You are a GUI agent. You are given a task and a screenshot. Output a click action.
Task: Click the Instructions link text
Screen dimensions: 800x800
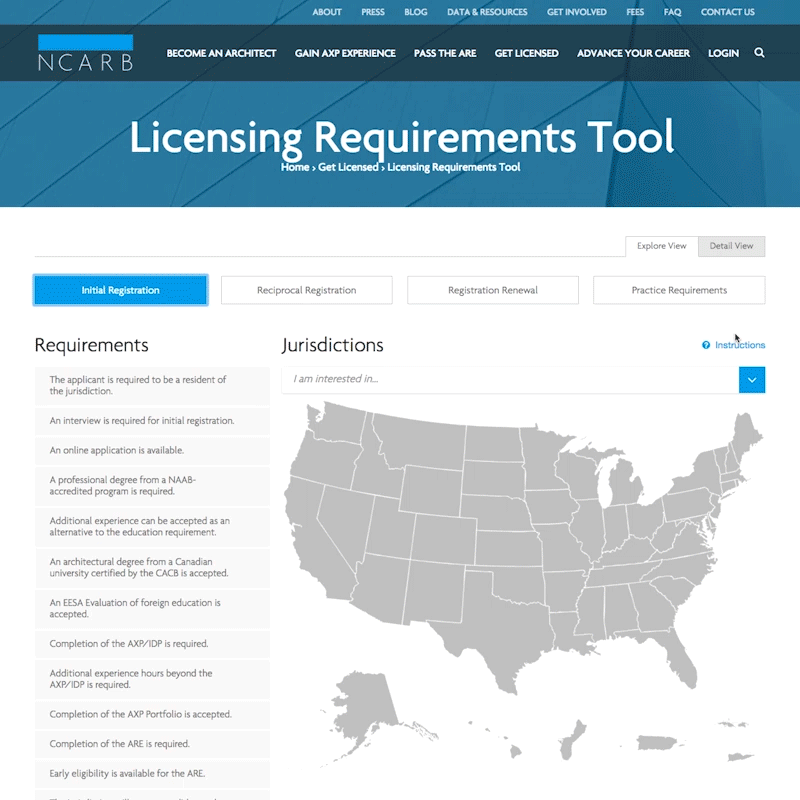click(740, 345)
